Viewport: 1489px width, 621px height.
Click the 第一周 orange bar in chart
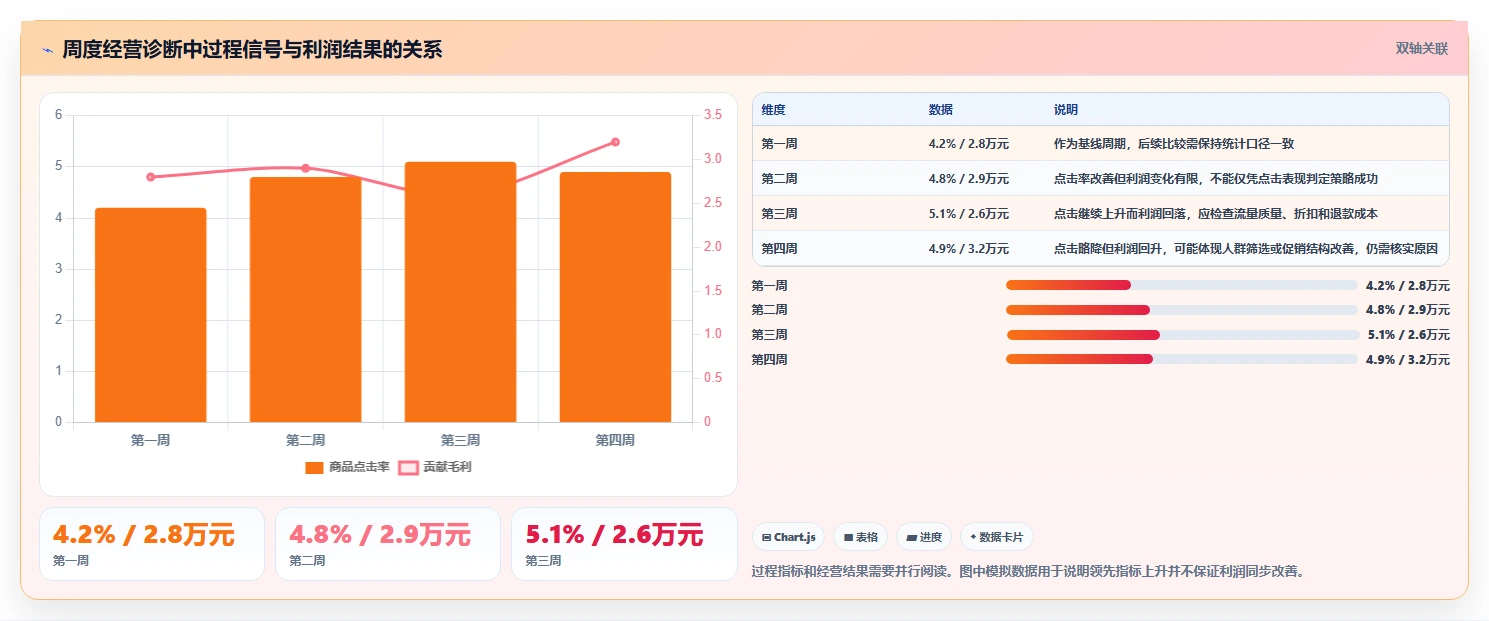[151, 315]
